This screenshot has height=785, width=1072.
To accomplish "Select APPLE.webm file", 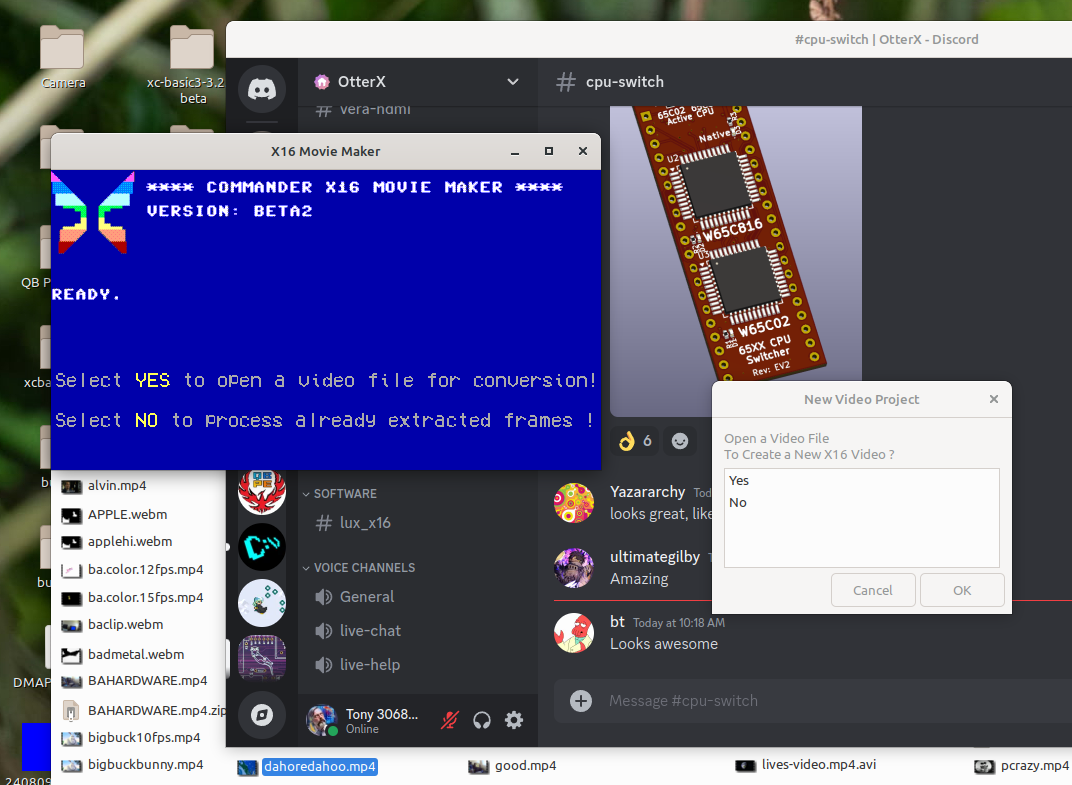I will [x=114, y=514].
